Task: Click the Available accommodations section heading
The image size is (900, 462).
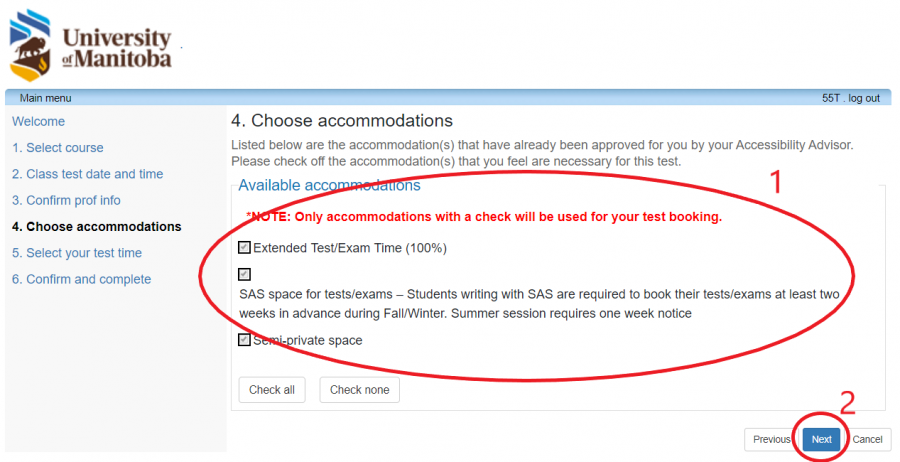Action: click(x=329, y=185)
